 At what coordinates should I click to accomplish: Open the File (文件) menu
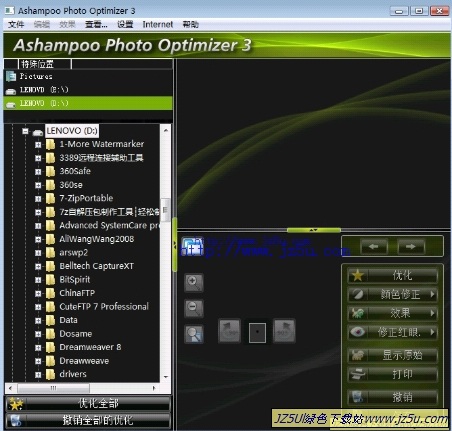[x=16, y=24]
